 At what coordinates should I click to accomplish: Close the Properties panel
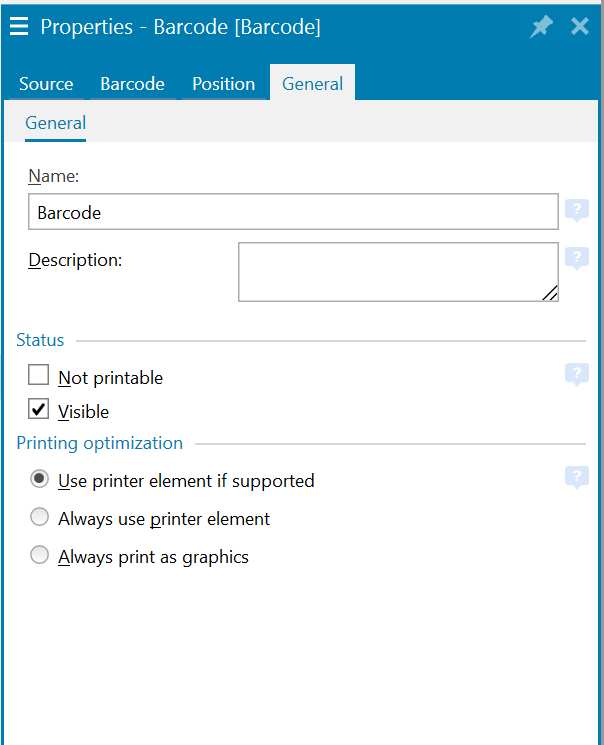tap(580, 27)
